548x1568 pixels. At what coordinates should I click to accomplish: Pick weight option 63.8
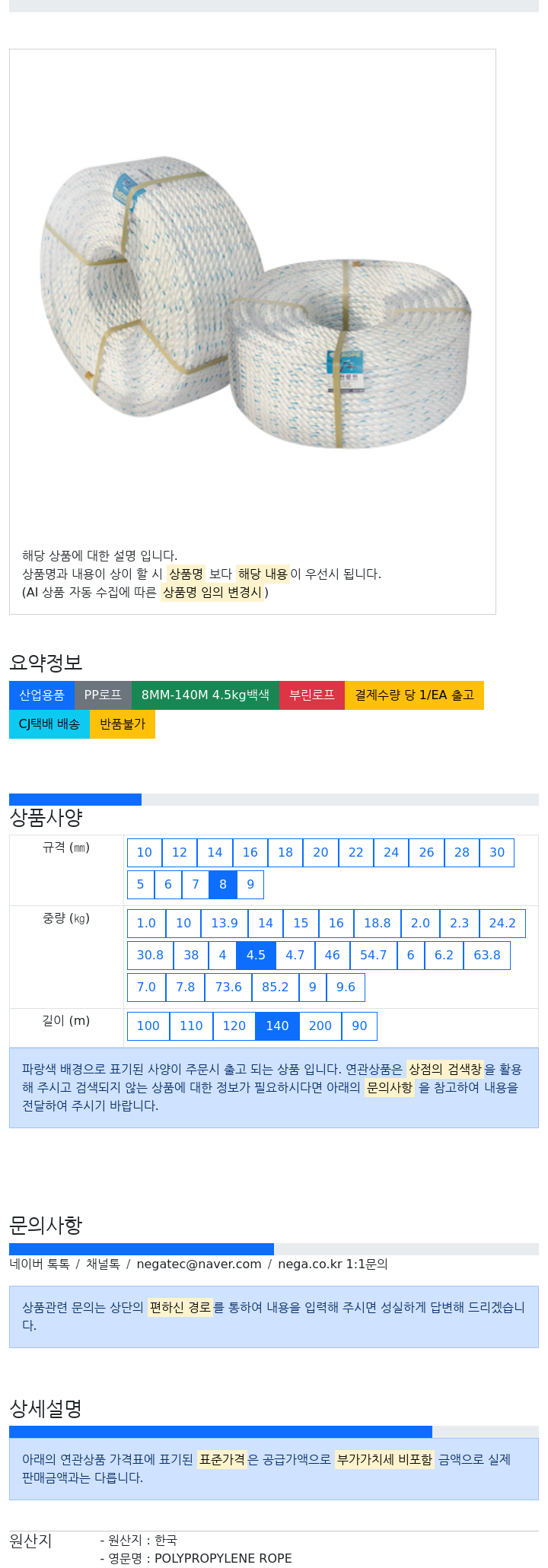point(487,956)
